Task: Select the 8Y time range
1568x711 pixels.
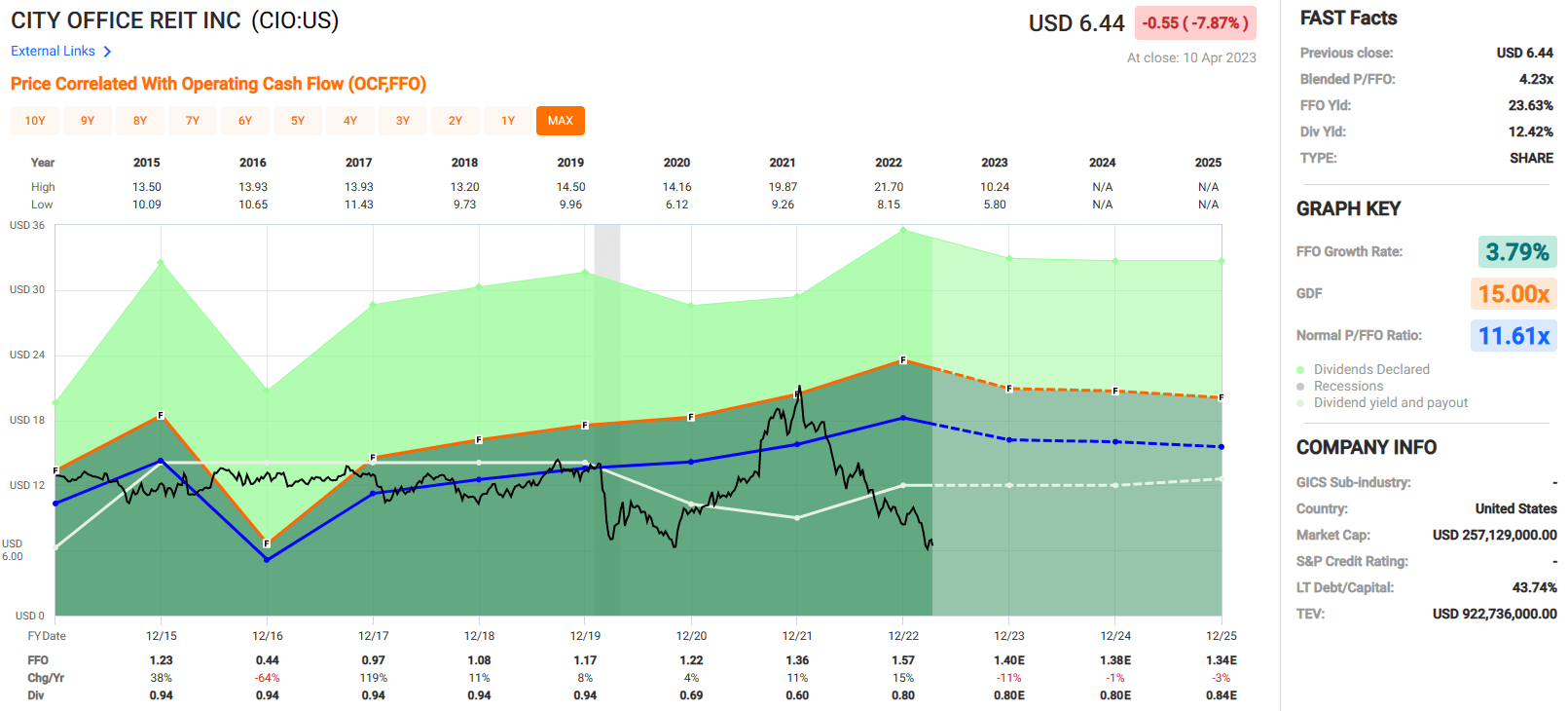Action: [140, 121]
